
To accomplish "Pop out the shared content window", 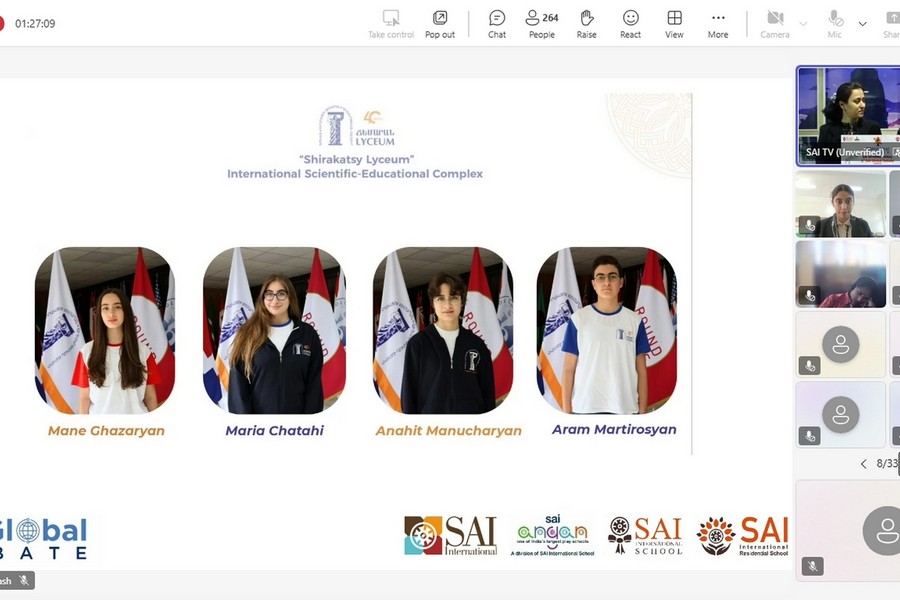I will [440, 23].
